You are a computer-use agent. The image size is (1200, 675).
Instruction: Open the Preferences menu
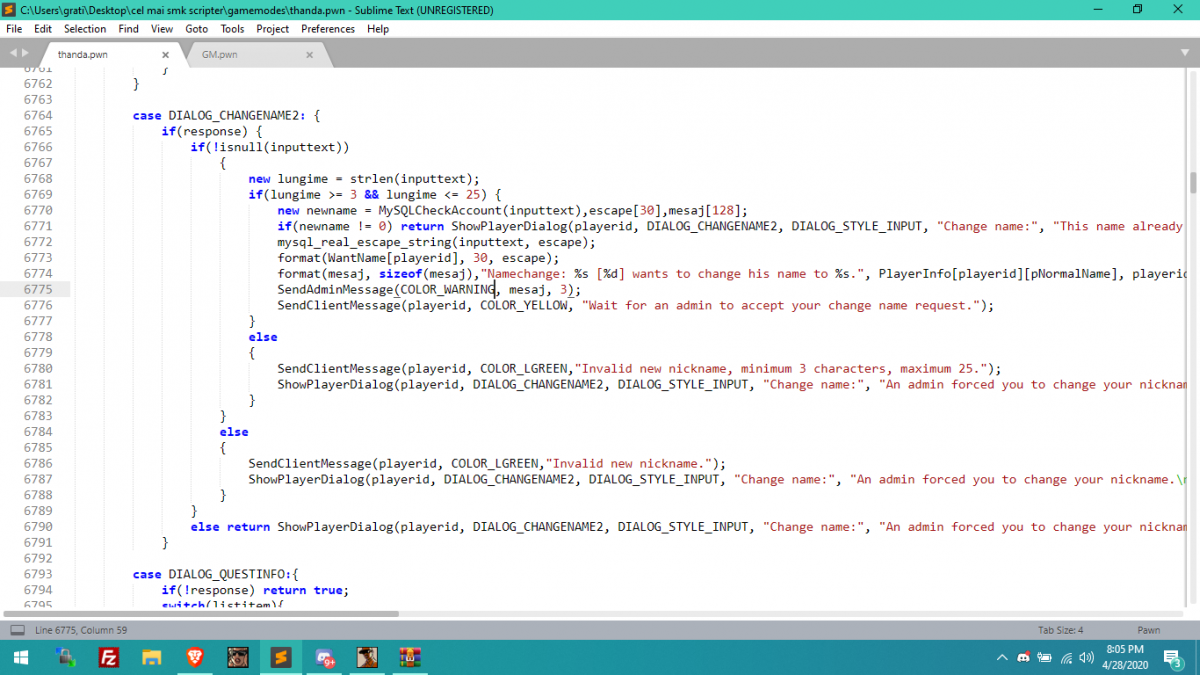(x=328, y=29)
